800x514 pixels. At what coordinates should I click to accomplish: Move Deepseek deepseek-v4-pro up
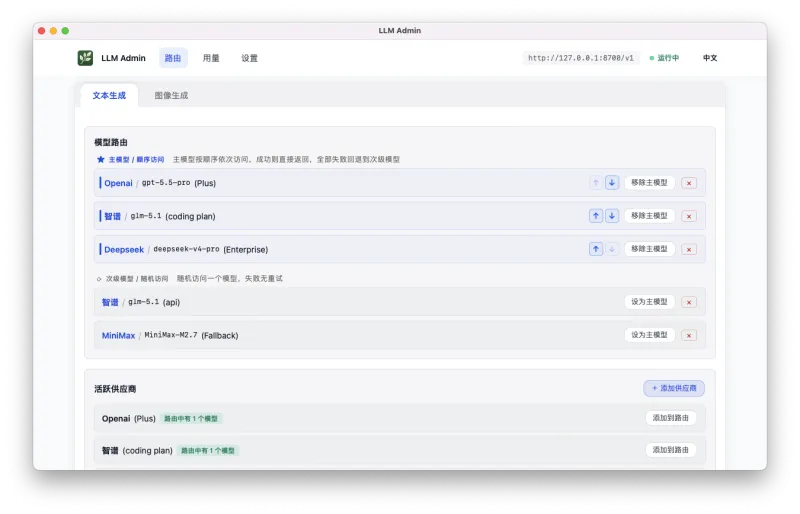click(595, 249)
